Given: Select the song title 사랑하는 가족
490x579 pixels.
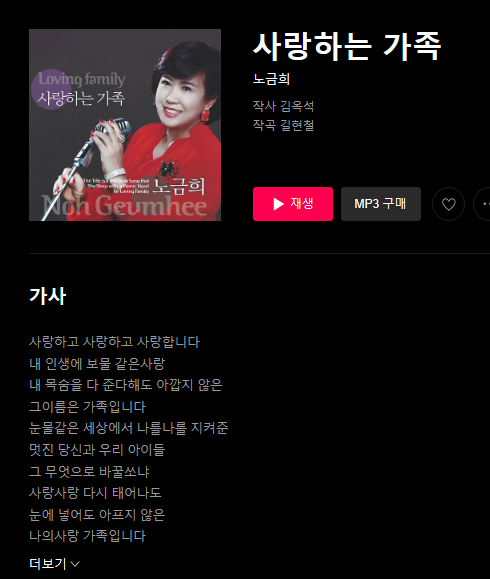Looking at the screenshot, I should click(x=347, y=46).
